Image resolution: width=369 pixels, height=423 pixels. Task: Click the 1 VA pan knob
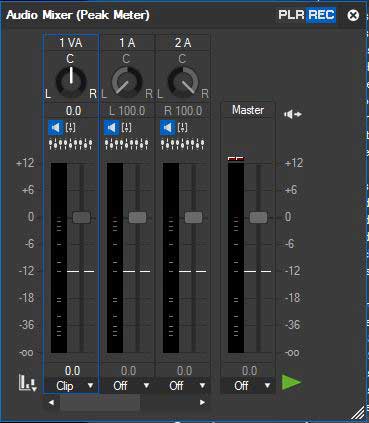(71, 82)
